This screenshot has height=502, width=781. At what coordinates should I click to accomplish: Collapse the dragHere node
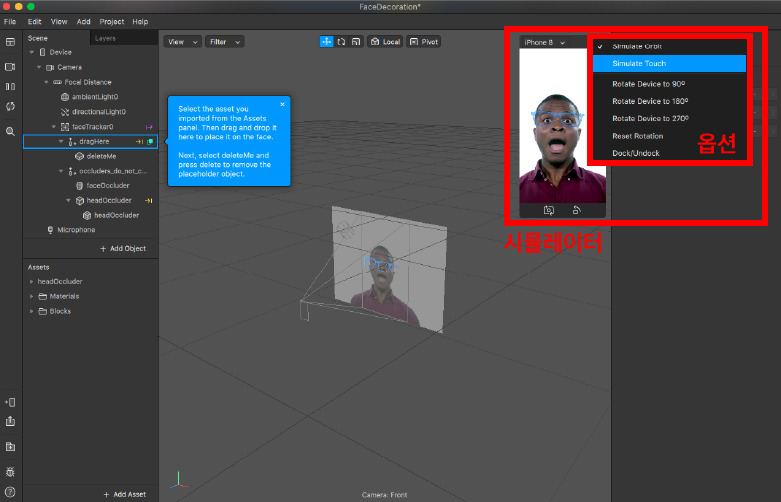61,142
